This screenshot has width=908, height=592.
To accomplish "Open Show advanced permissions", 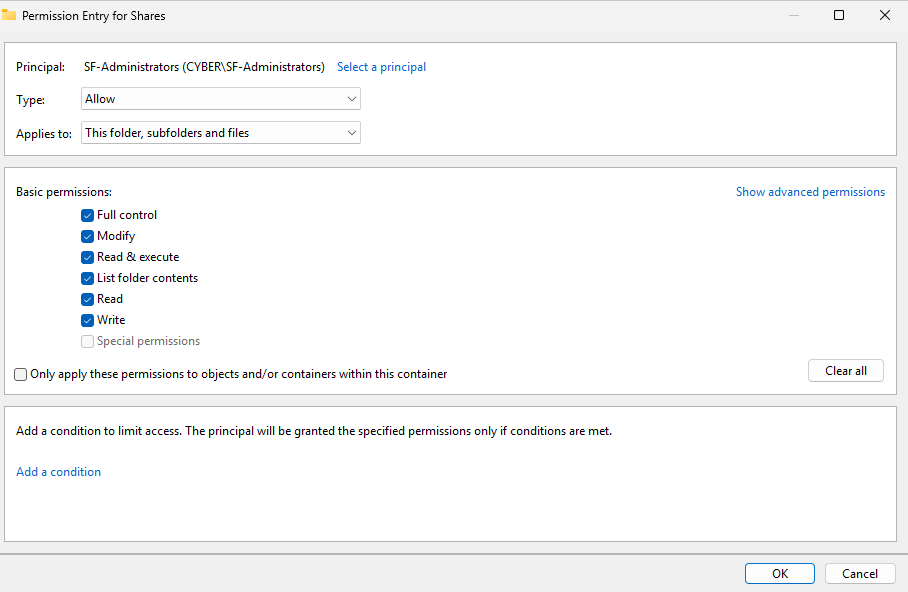I will coord(810,192).
